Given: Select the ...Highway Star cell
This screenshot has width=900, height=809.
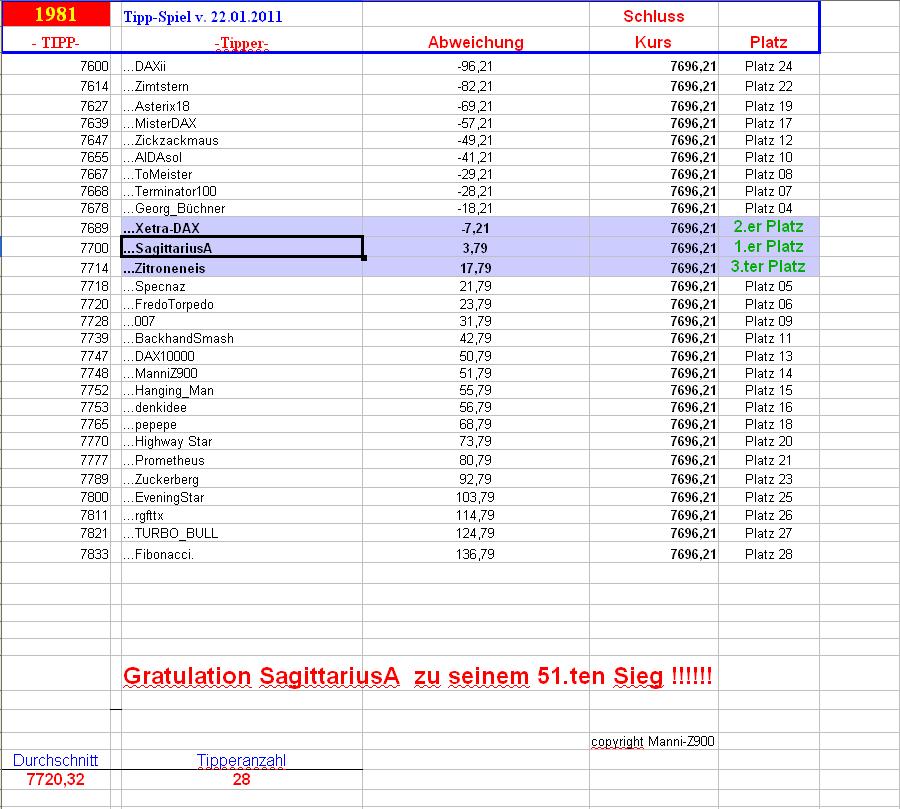Looking at the screenshot, I should click(242, 442).
